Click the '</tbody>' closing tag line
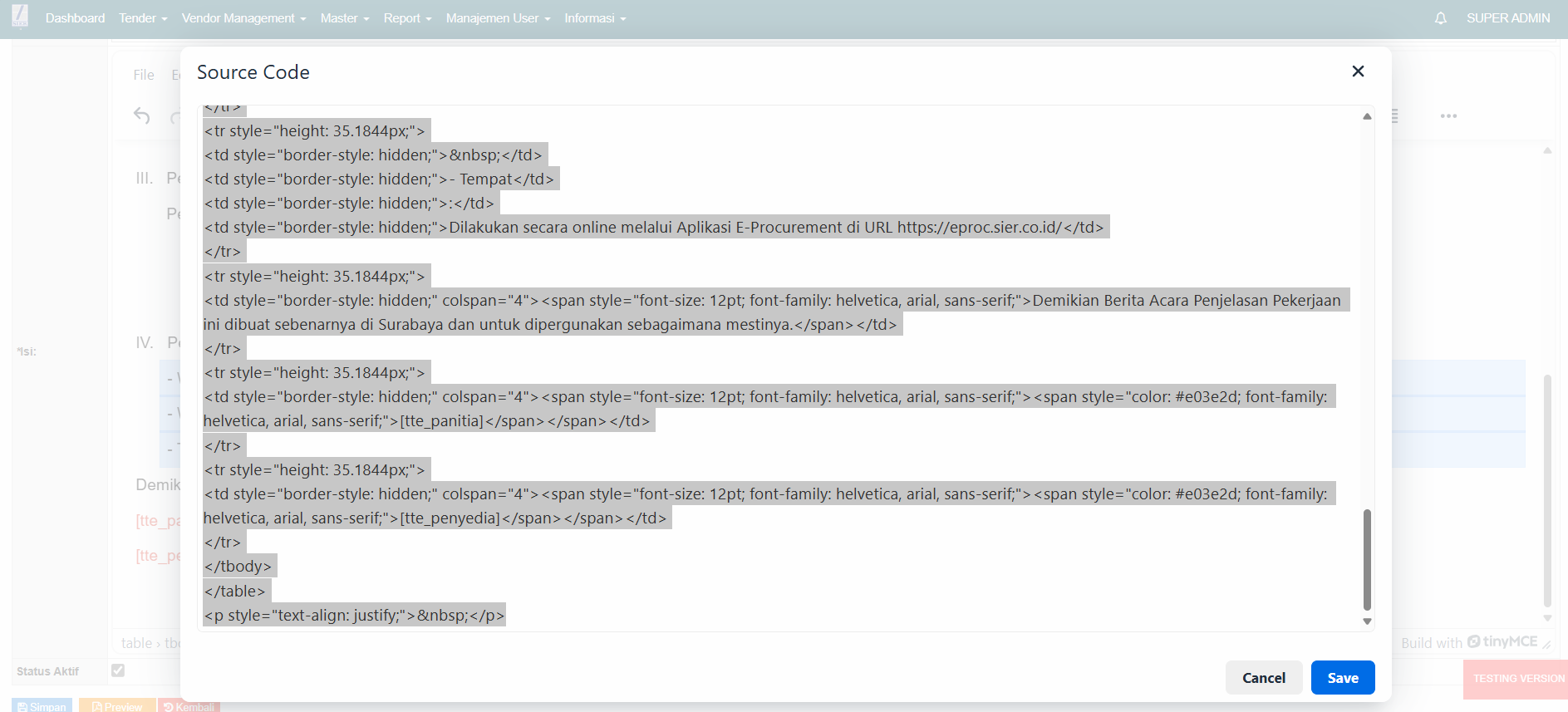This screenshot has height=712, width=1568. [238, 566]
